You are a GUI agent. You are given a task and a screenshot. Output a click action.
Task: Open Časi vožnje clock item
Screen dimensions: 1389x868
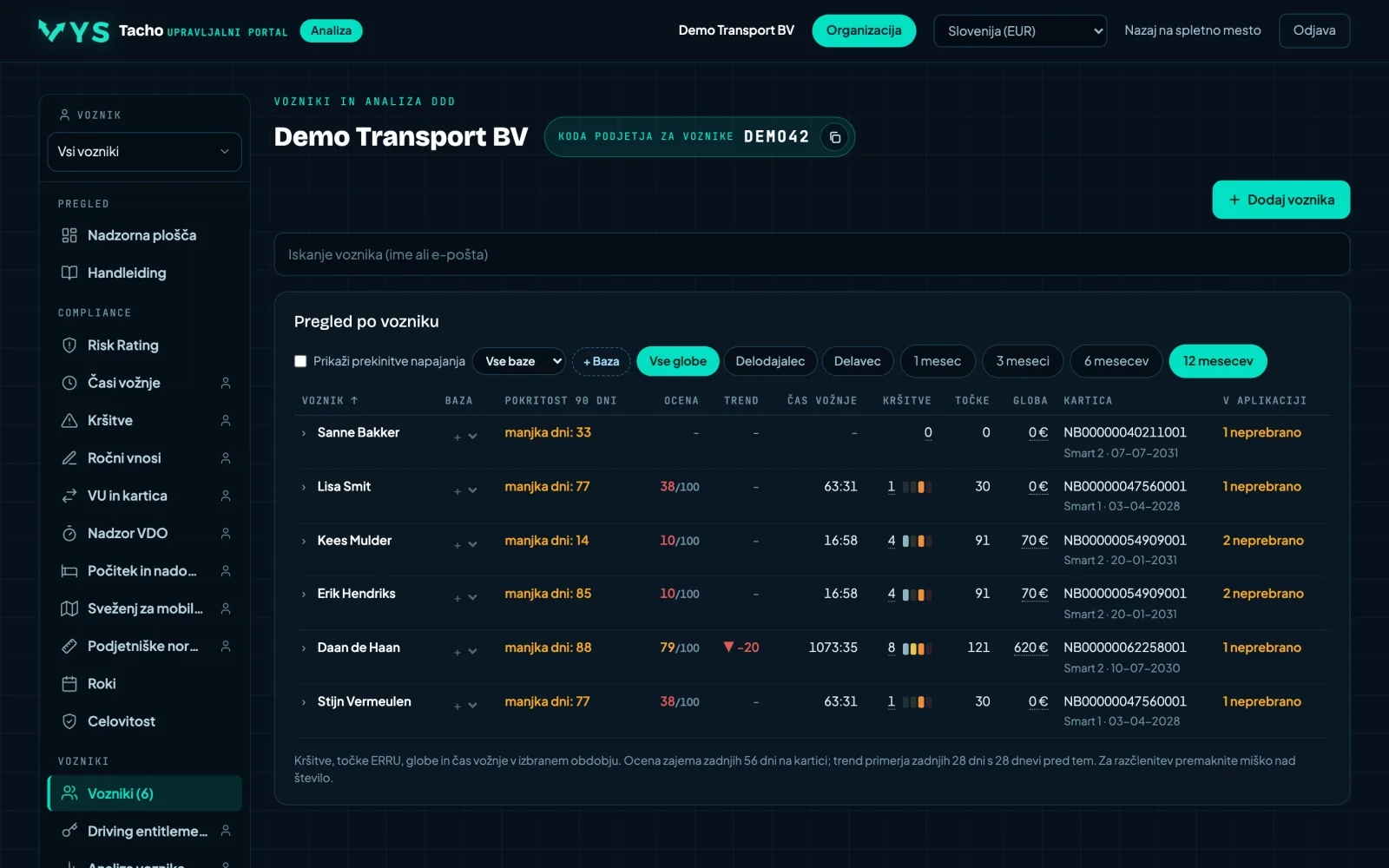[144, 383]
